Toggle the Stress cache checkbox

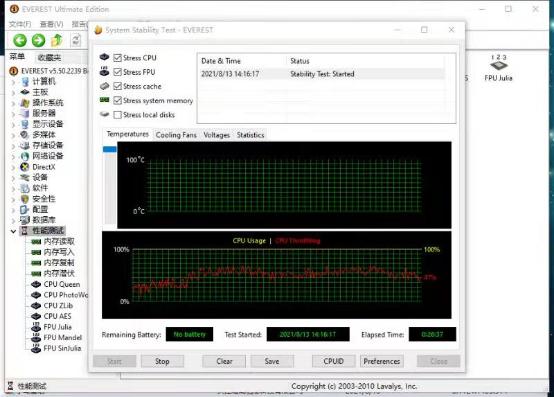[x=118, y=86]
